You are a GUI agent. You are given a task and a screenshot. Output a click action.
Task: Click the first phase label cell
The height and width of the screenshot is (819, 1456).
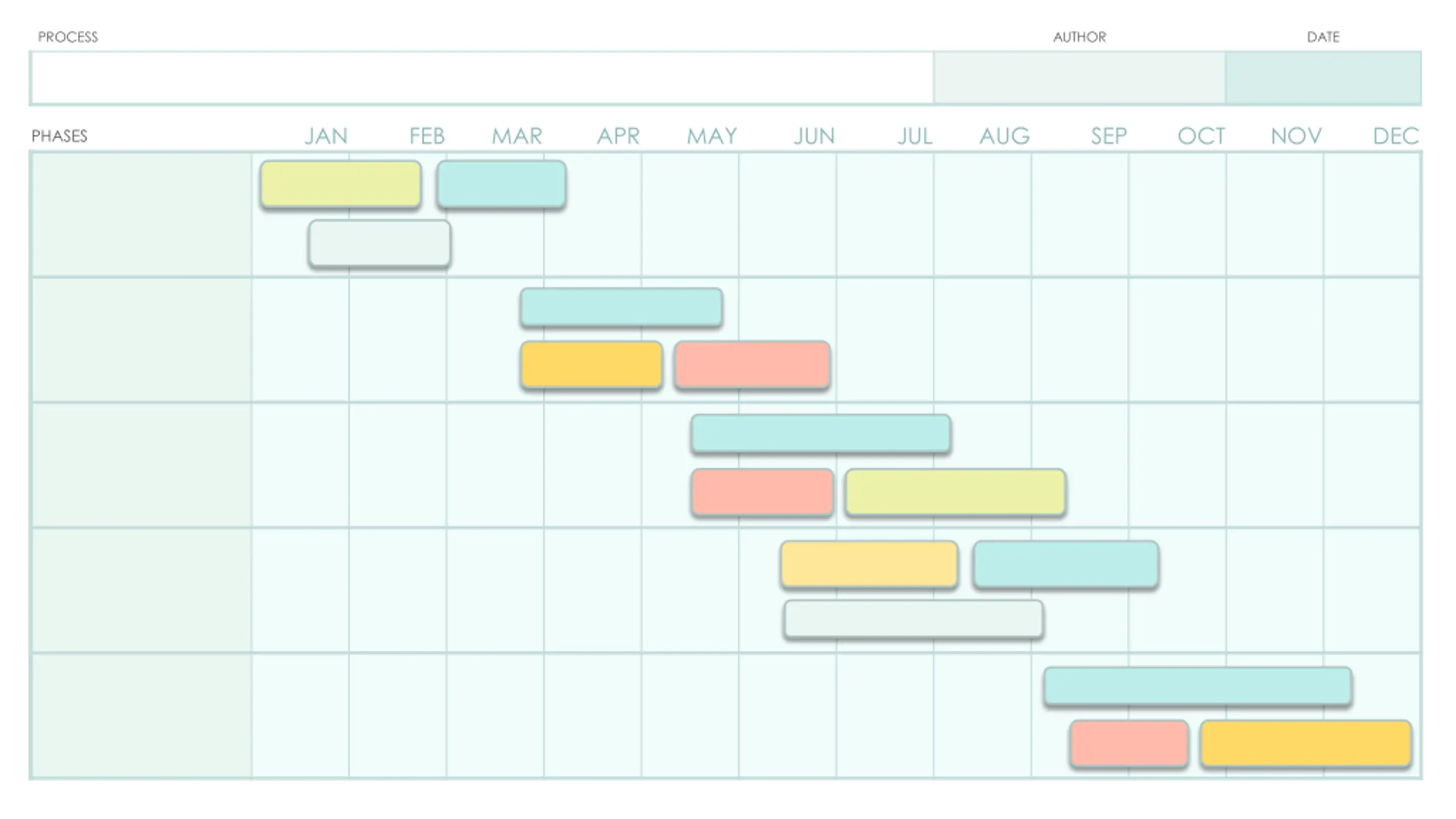[x=142, y=214]
